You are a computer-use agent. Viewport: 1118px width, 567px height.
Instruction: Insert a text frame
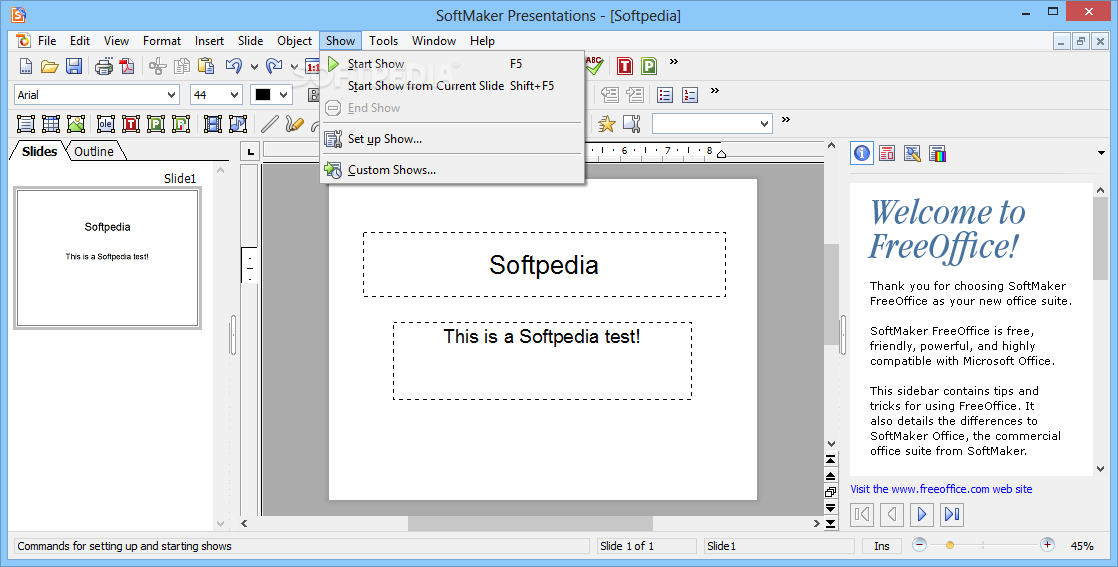26,124
